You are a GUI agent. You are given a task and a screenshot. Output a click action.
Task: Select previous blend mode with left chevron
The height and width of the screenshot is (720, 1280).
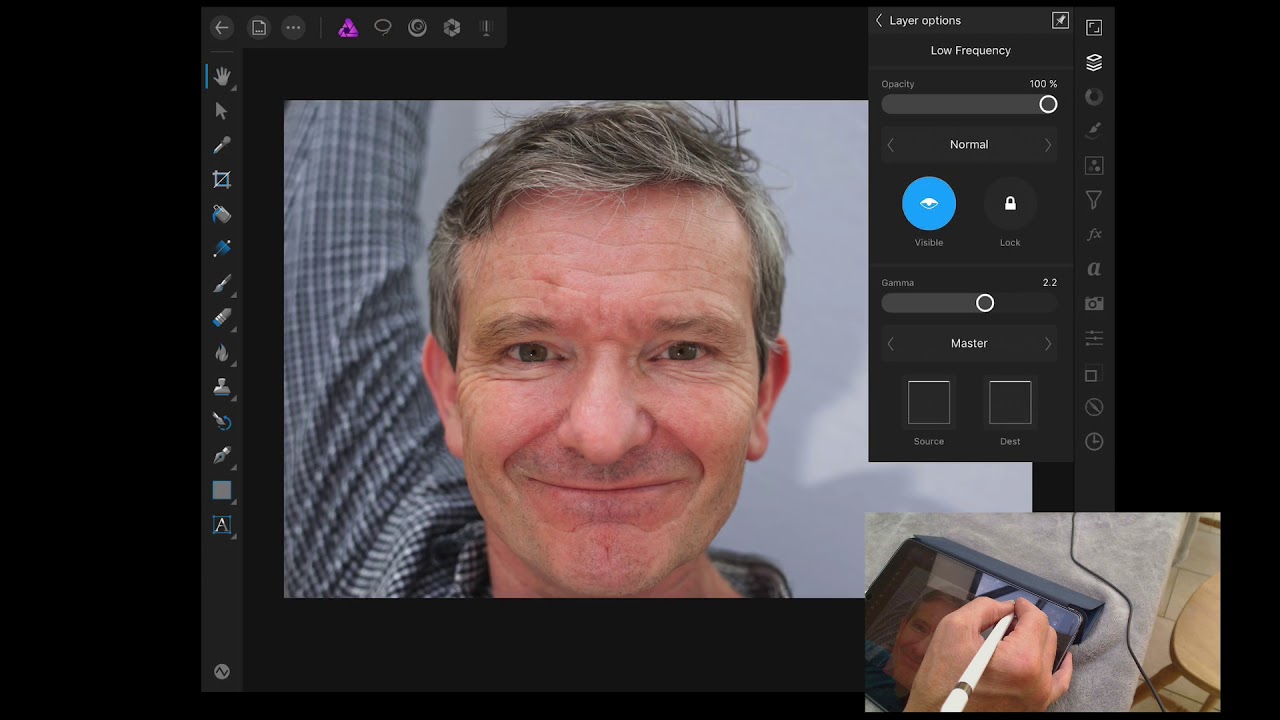coord(891,145)
